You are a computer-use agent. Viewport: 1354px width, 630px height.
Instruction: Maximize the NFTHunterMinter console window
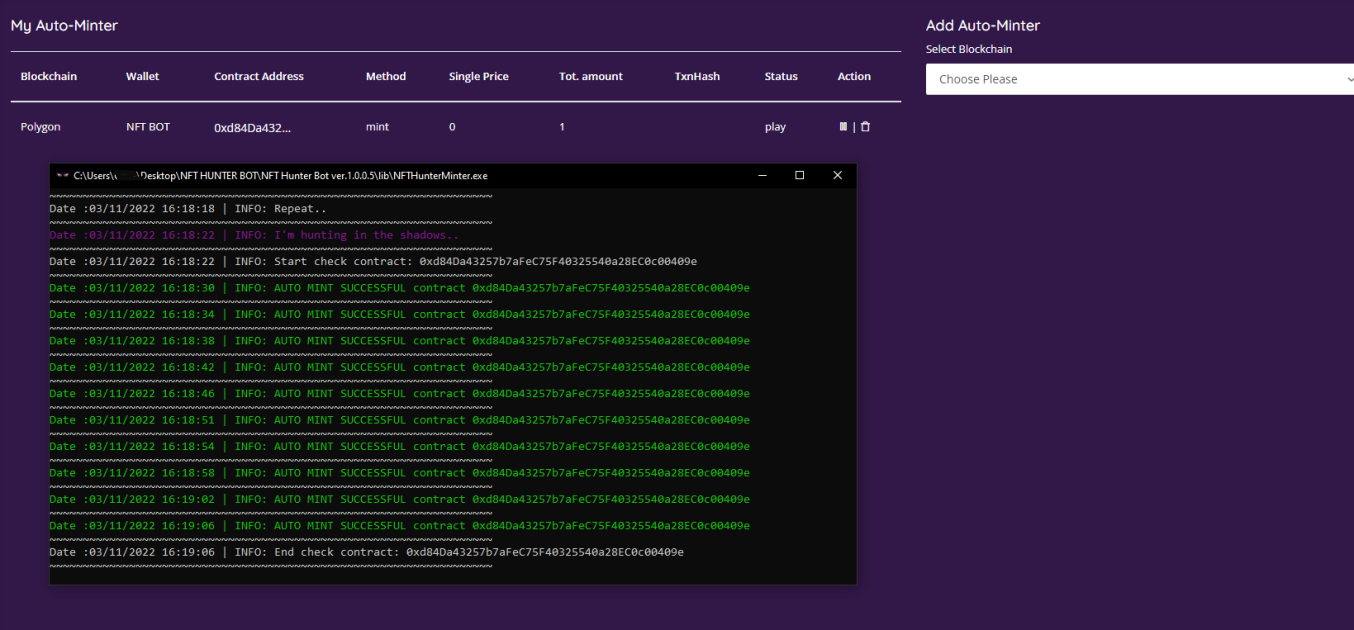pyautogui.click(x=800, y=175)
